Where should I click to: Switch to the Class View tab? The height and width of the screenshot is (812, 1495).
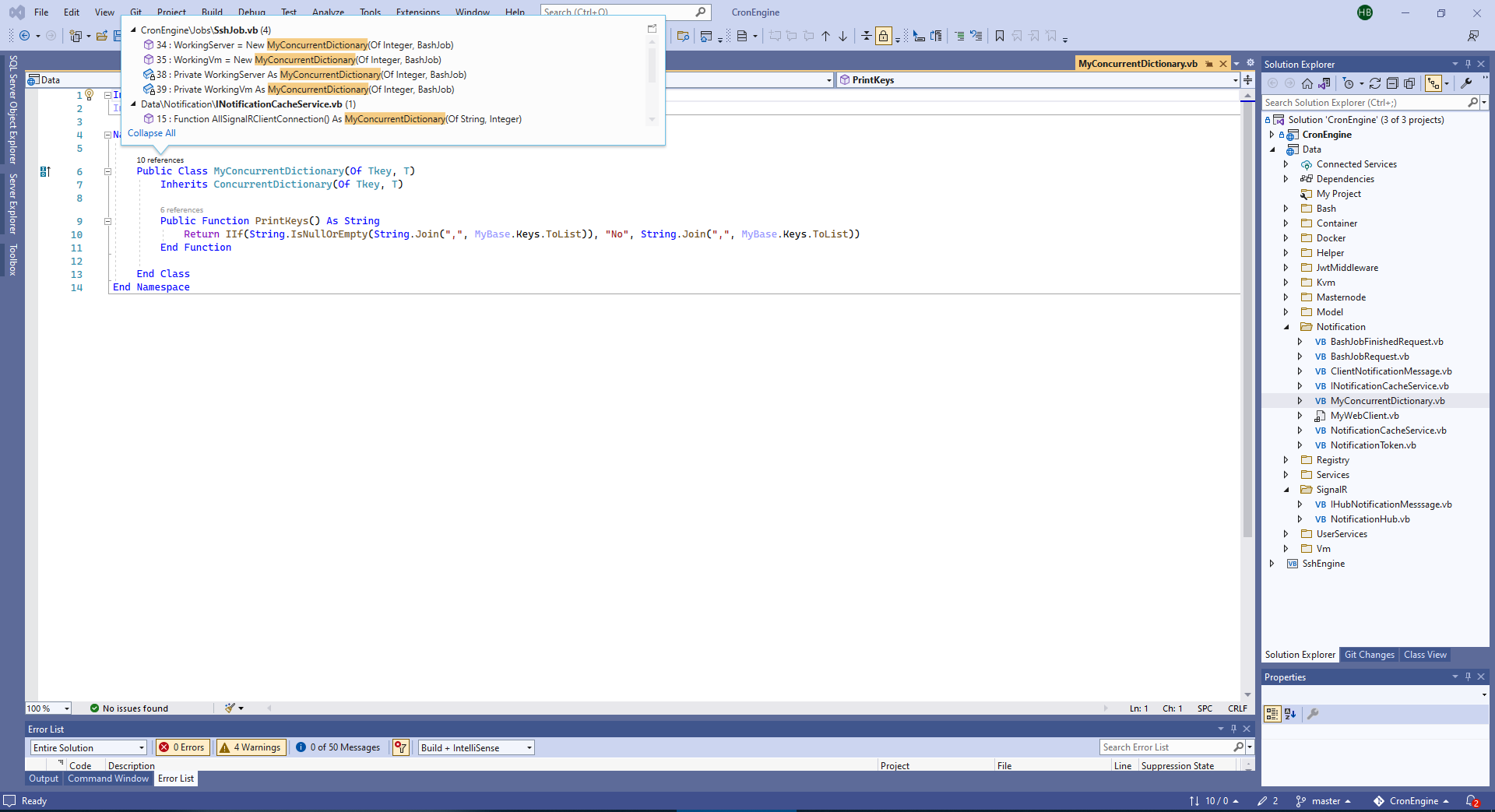click(1425, 655)
